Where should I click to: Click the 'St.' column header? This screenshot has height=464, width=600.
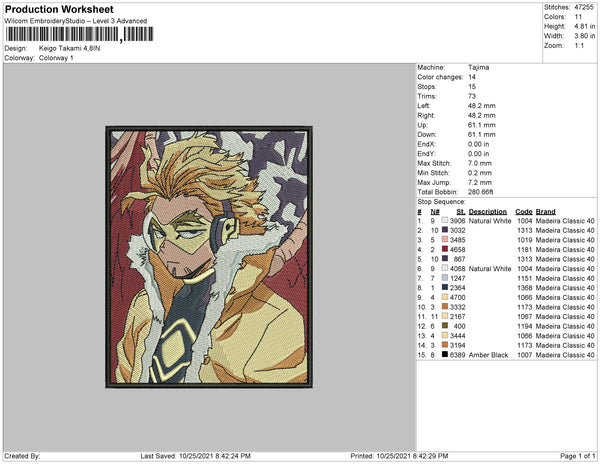461,212
